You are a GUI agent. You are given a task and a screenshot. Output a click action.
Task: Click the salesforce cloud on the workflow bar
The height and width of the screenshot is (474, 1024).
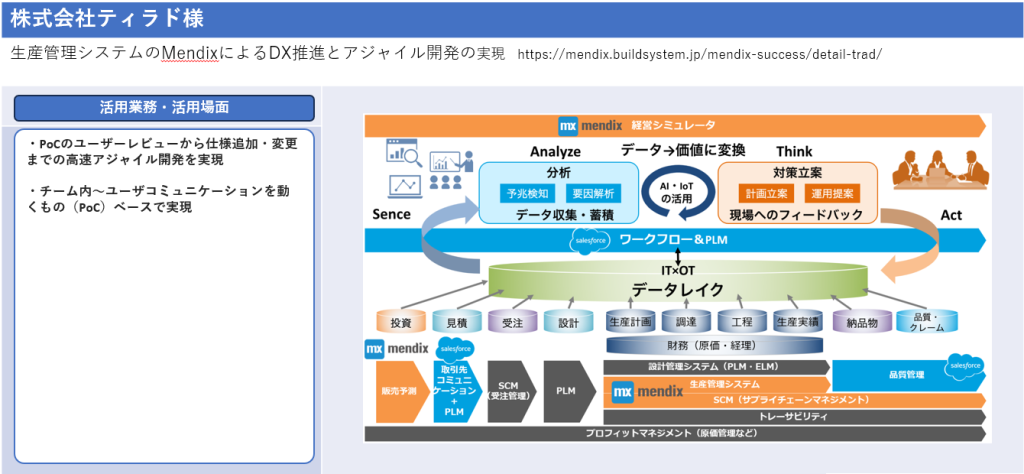(590, 241)
